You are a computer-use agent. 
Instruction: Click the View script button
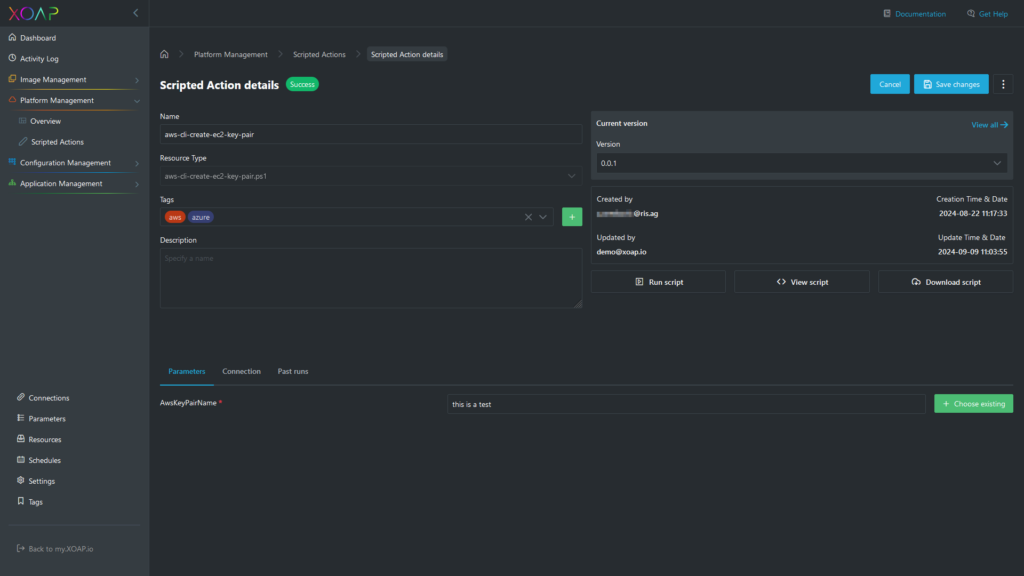coord(802,282)
